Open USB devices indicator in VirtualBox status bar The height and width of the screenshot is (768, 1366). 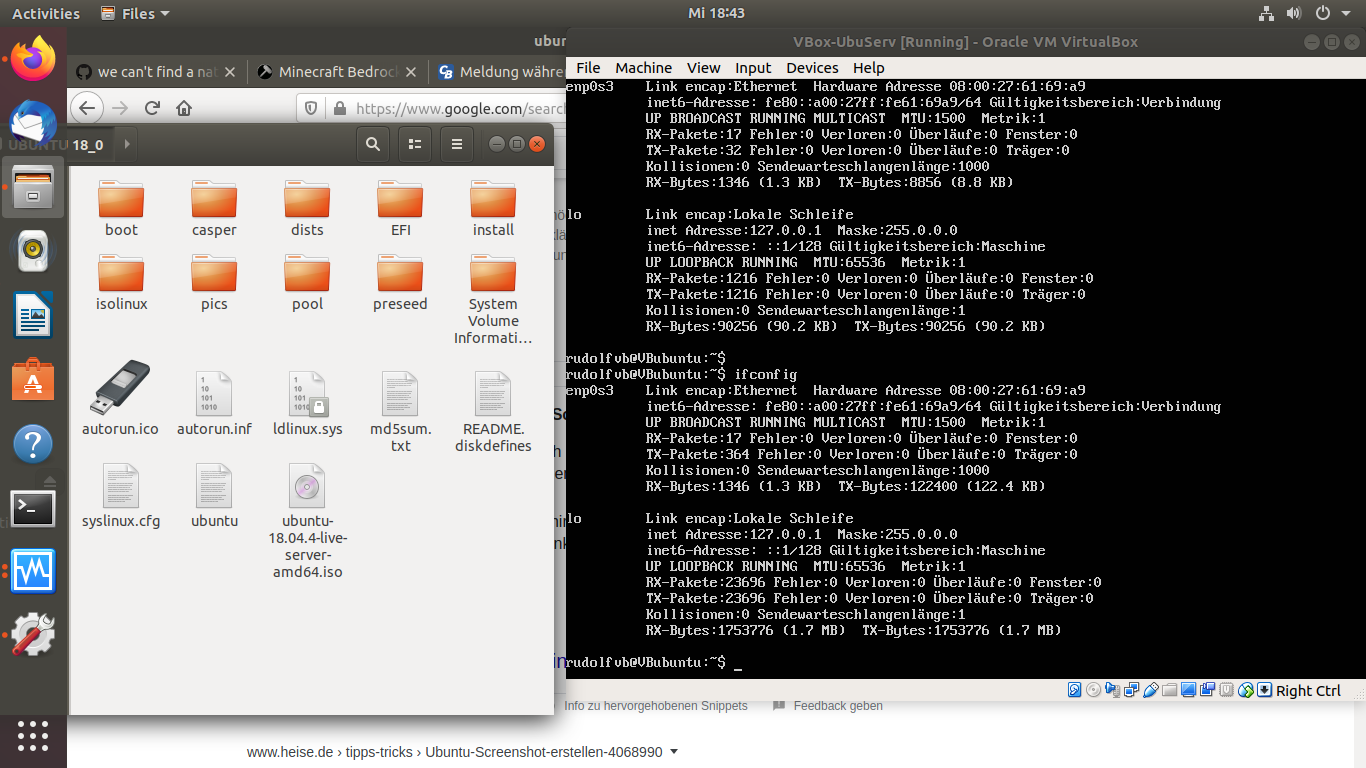coord(1150,690)
